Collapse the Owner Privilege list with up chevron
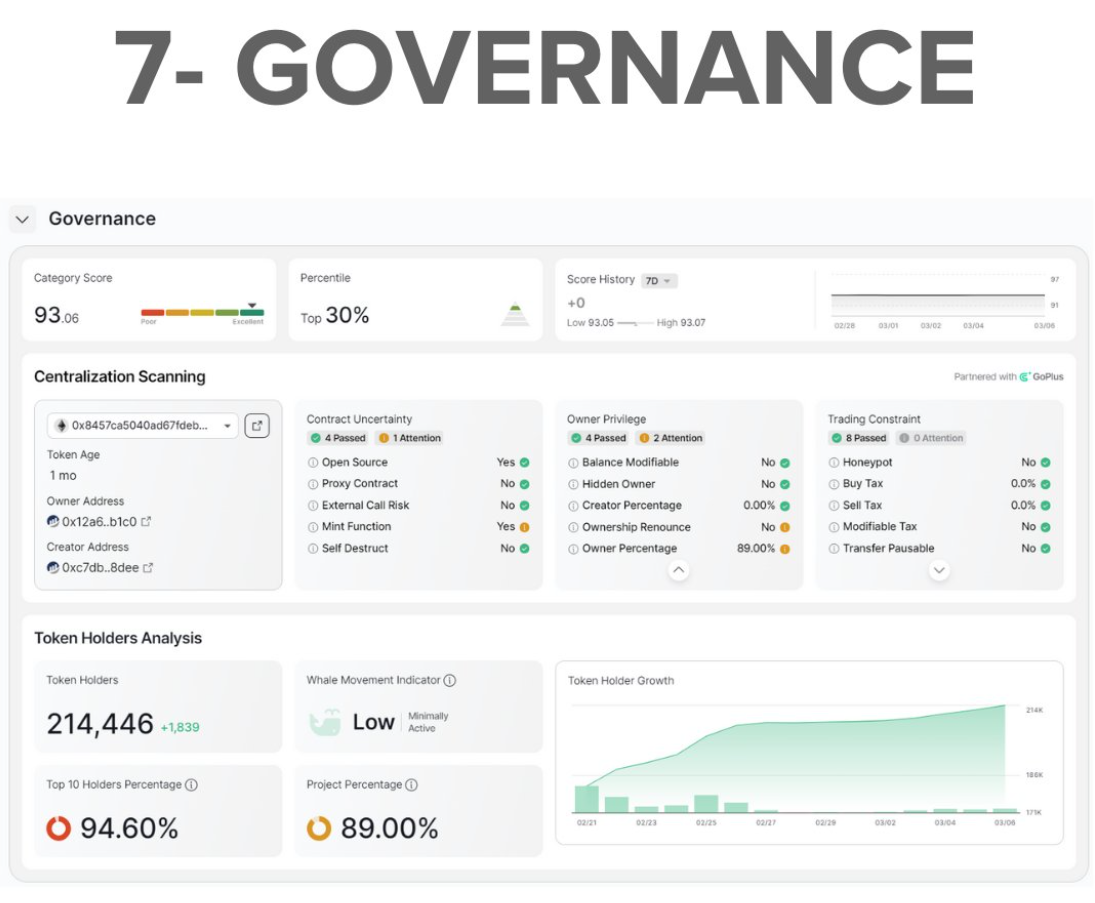1095x903 pixels. (x=678, y=570)
